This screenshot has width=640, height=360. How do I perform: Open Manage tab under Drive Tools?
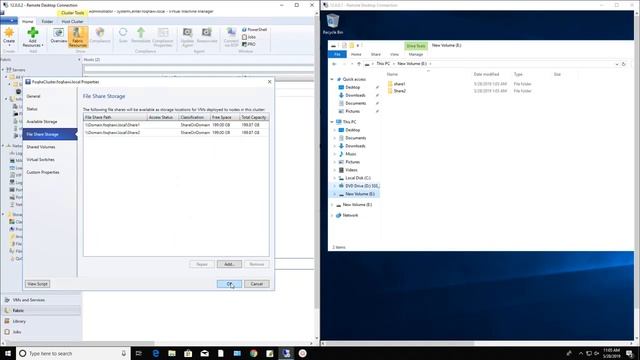coord(416,54)
